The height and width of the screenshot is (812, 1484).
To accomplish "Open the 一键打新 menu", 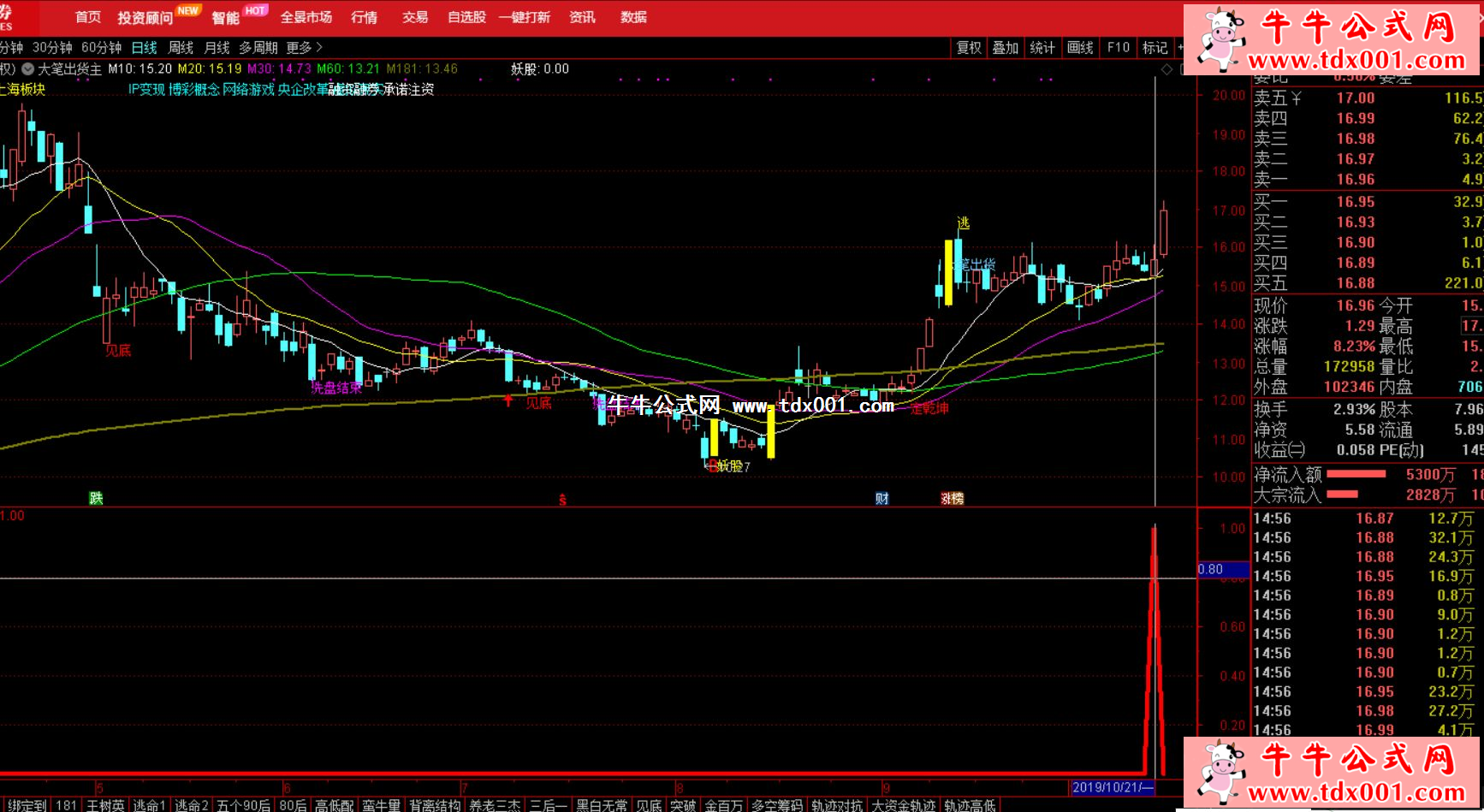I will click(525, 17).
